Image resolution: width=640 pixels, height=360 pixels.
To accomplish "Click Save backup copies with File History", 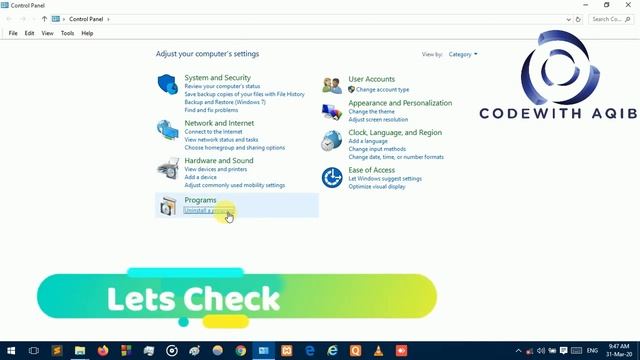I will [244, 94].
